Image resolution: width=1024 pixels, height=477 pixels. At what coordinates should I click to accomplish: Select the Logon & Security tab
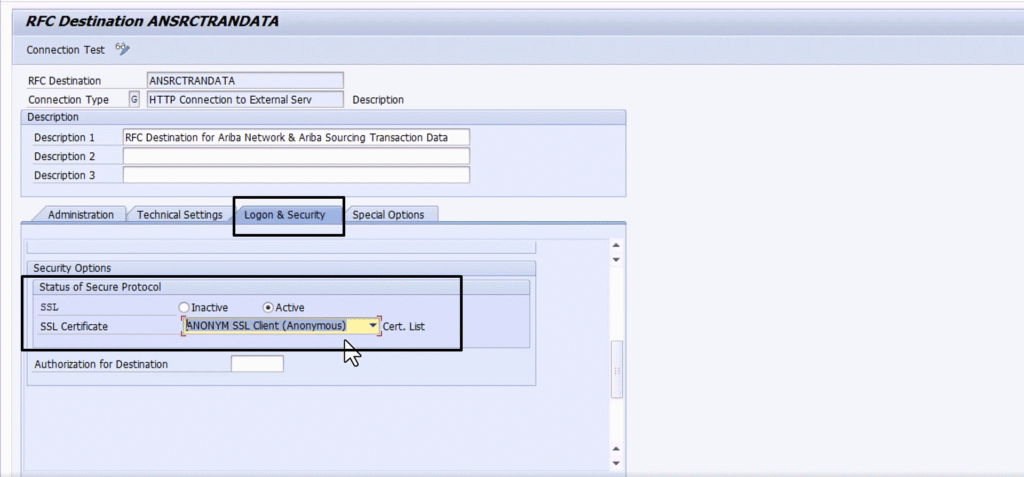[x=285, y=214]
